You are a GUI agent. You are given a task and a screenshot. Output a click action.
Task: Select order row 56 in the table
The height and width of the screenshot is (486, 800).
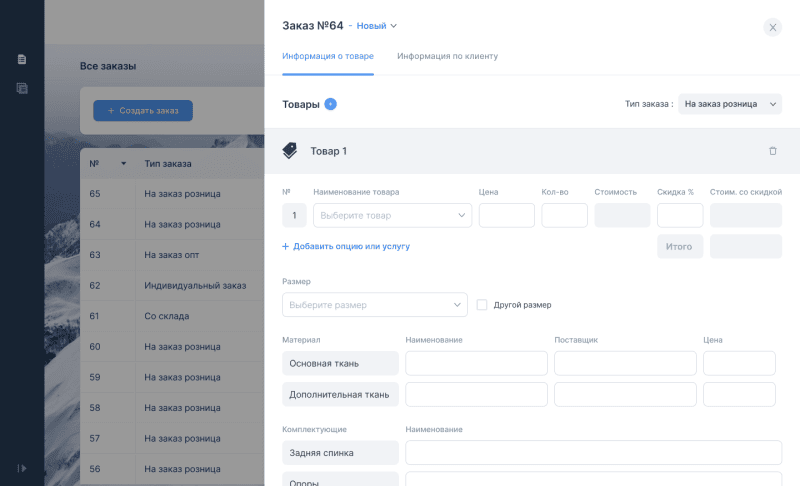[x=172, y=469]
